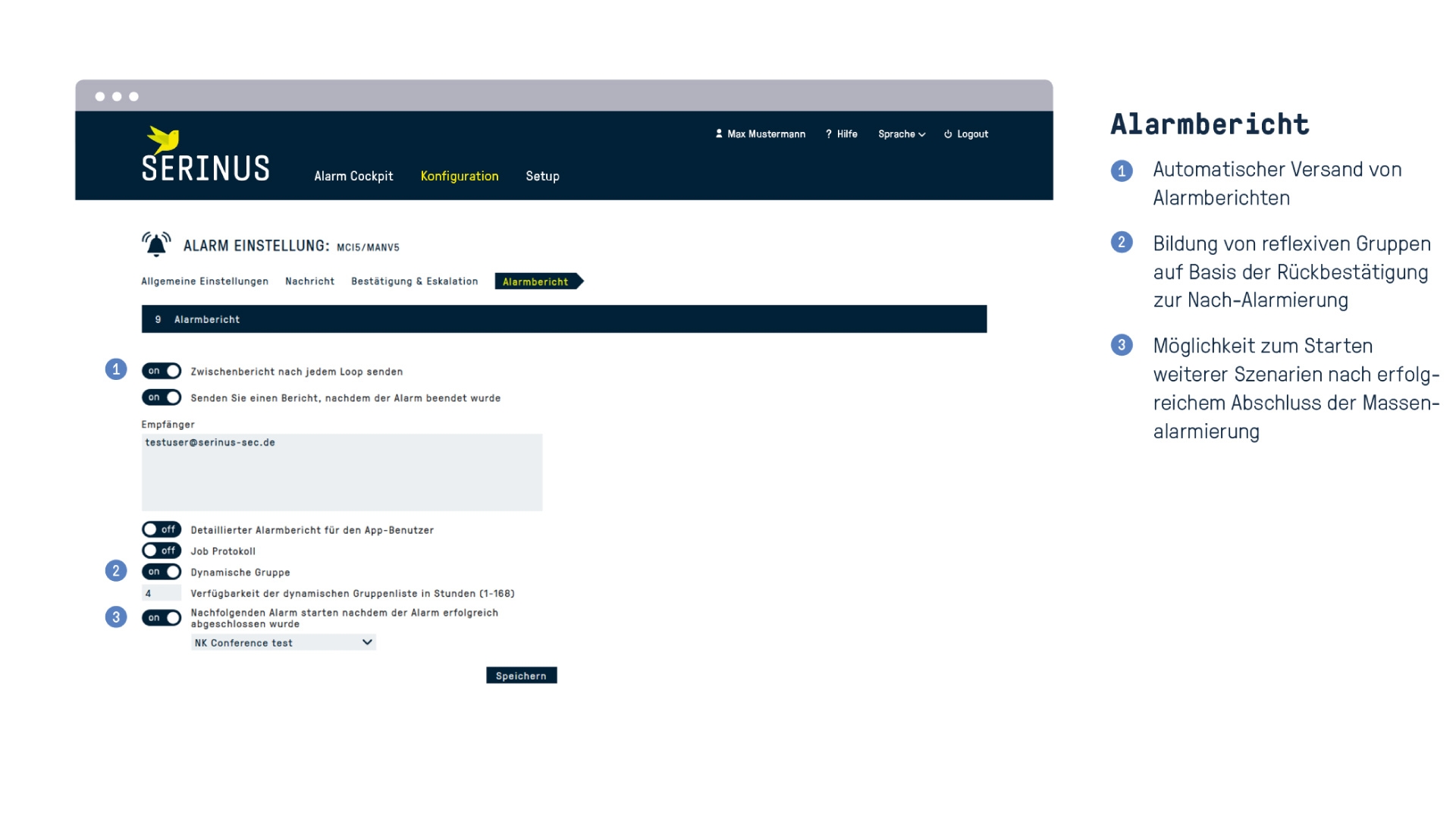This screenshot has height=819, width=1456.
Task: Click the power icon beside Logout
Action: [x=948, y=134]
